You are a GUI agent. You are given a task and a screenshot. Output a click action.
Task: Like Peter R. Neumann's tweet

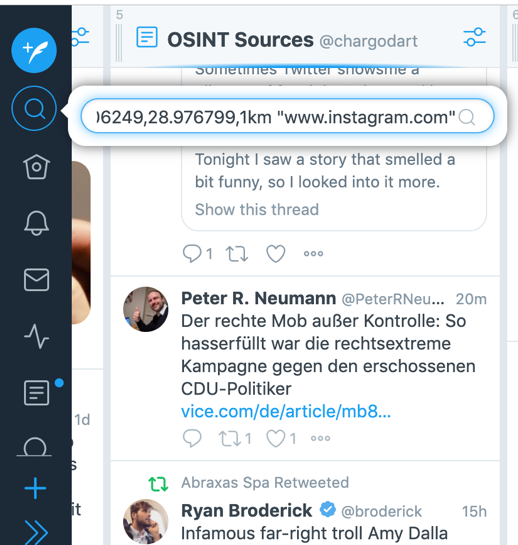276,438
